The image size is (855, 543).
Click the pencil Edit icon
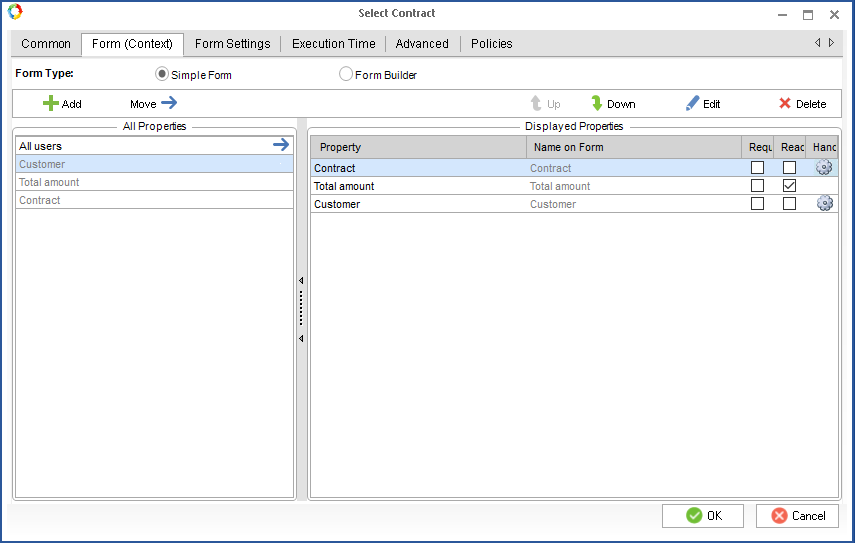tap(692, 104)
